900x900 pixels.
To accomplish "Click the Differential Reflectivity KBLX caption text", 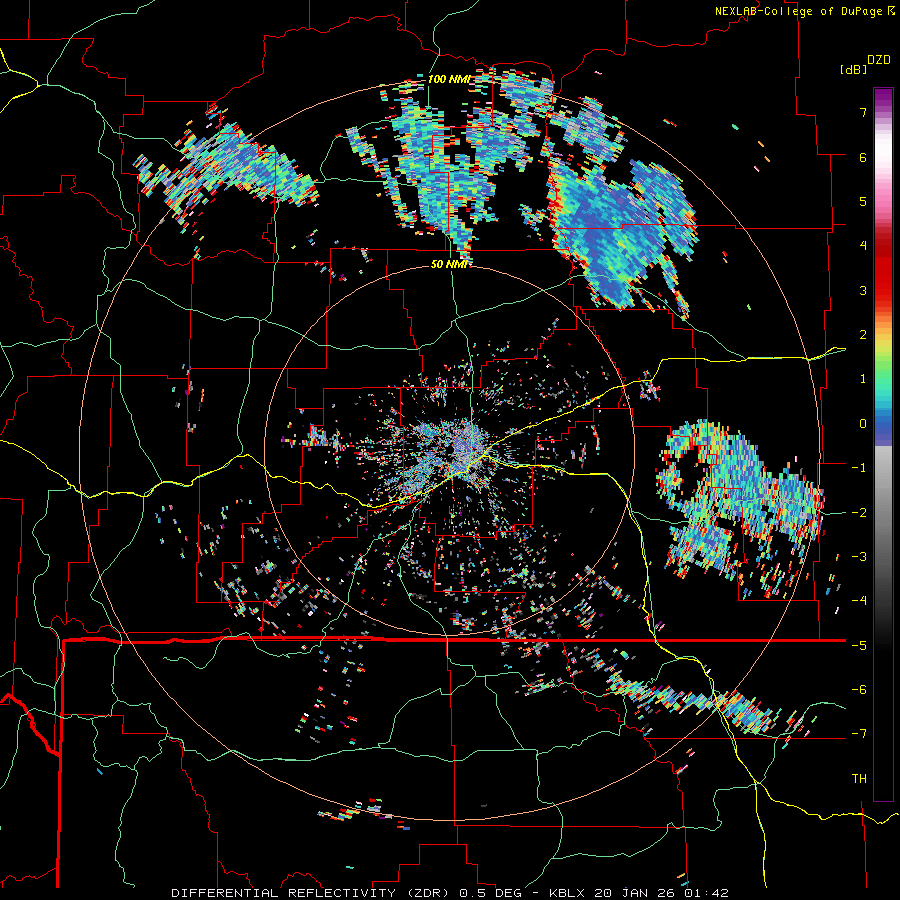I will pyautogui.click(x=450, y=893).
